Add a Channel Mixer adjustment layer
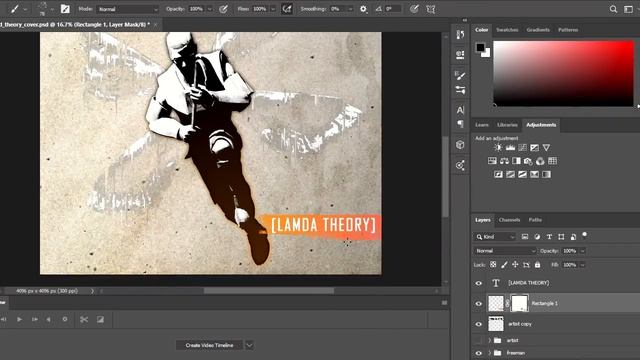Screen dimensions: 640x360 (540, 161)
